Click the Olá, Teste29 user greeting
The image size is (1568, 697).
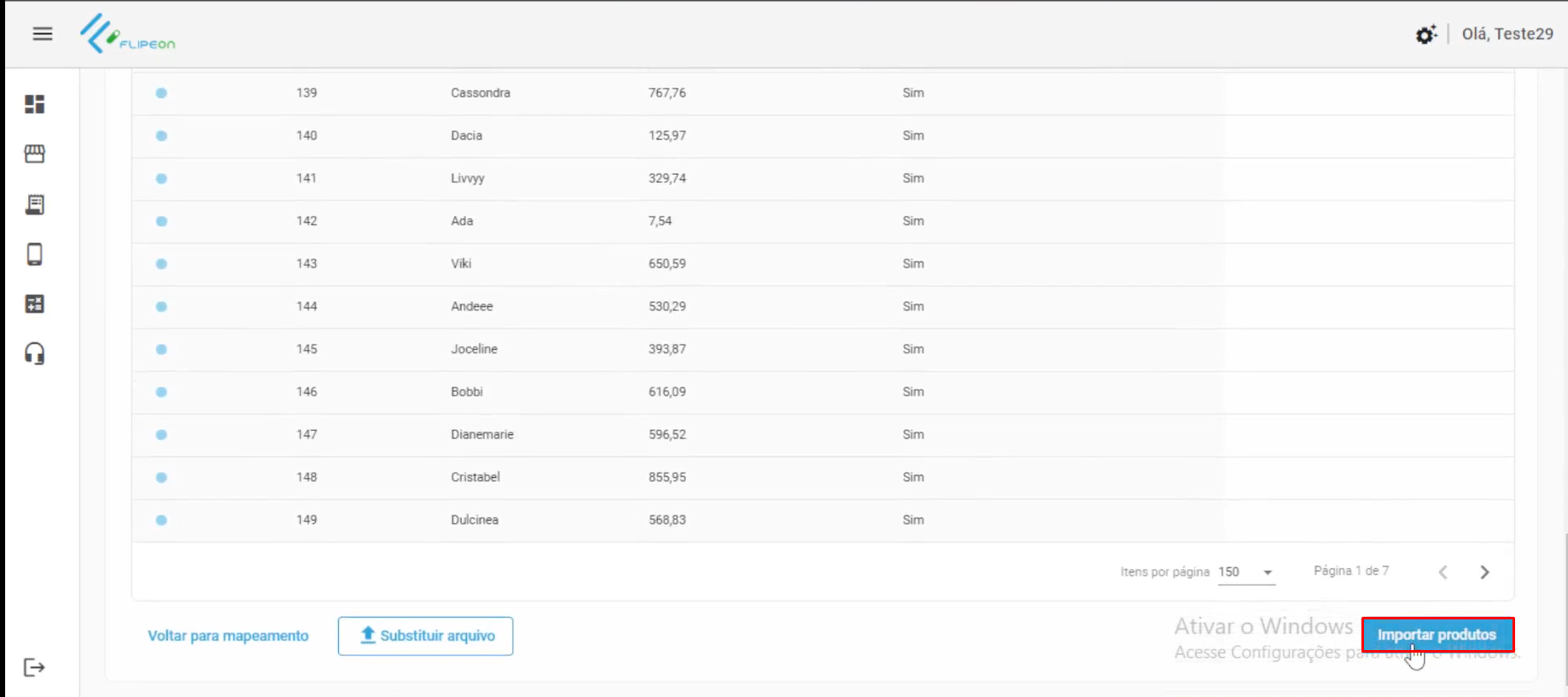pos(1507,34)
